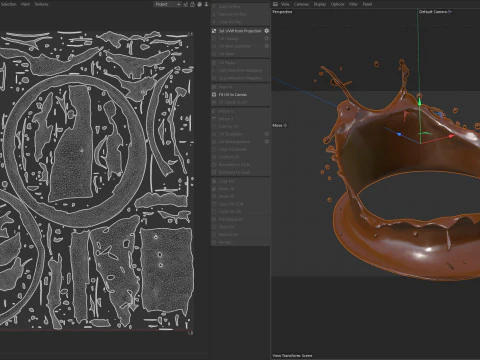Click the green Y-axis arrow handle
Screen dimensions: 480x360
(x=419, y=102)
